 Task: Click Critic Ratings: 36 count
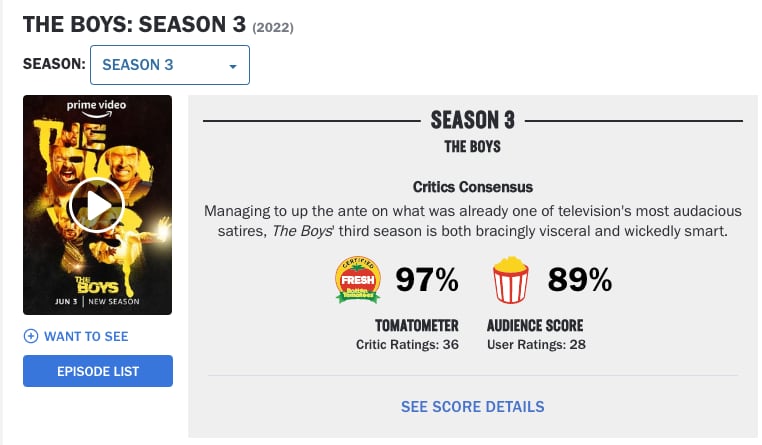click(408, 345)
